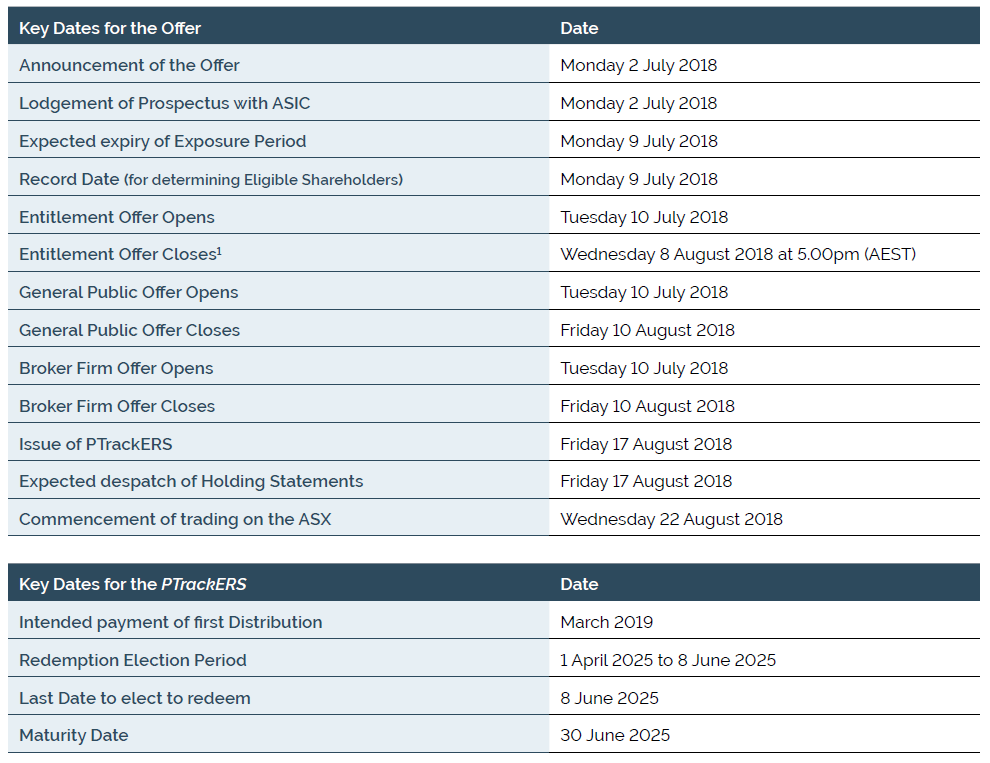990x763 pixels.
Task: Select the 'Issue of PTrackERS' row label
Action: (x=95, y=444)
